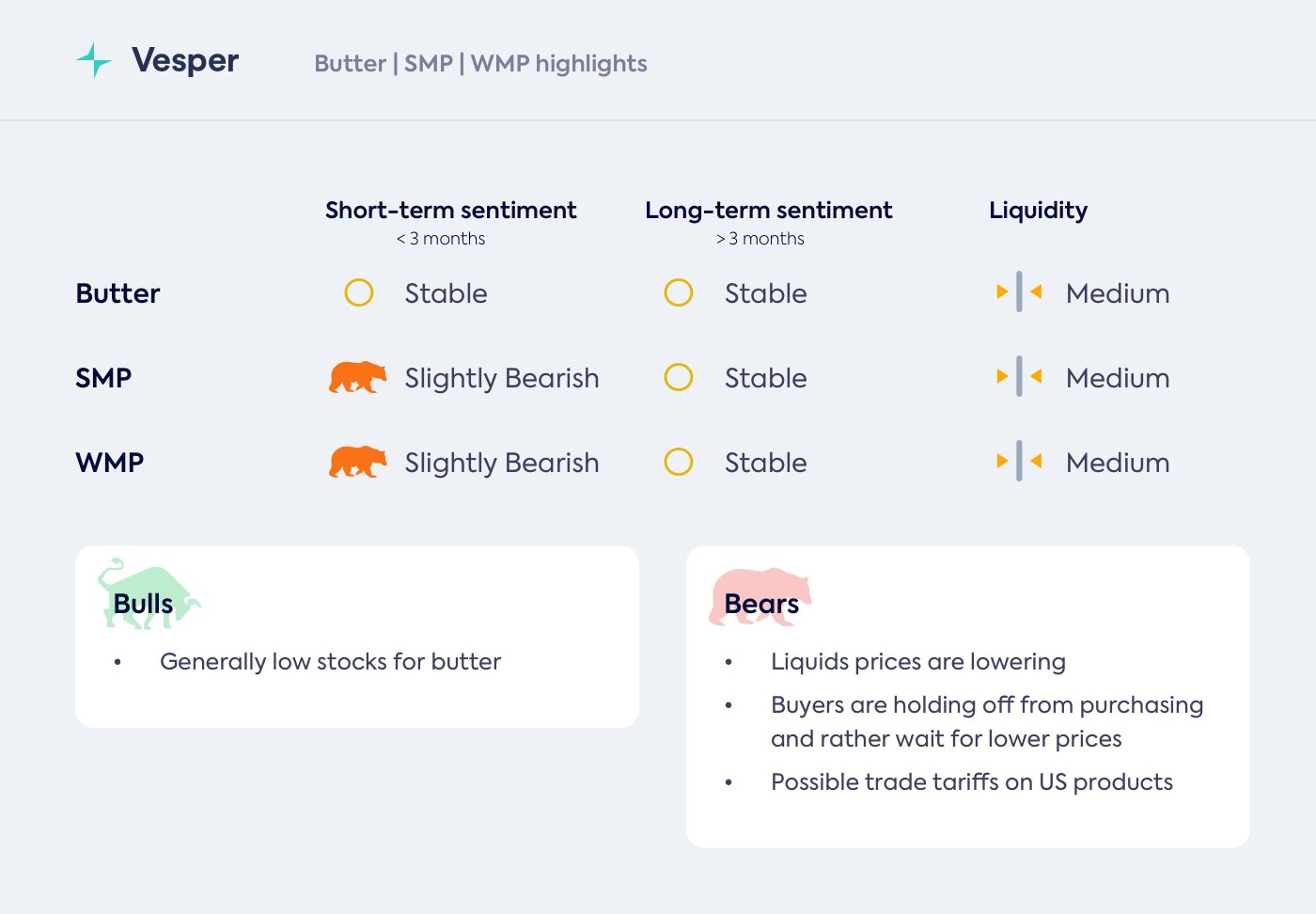The image size is (1316, 914).
Task: Click the Vesper star logo icon
Action: coord(94,60)
